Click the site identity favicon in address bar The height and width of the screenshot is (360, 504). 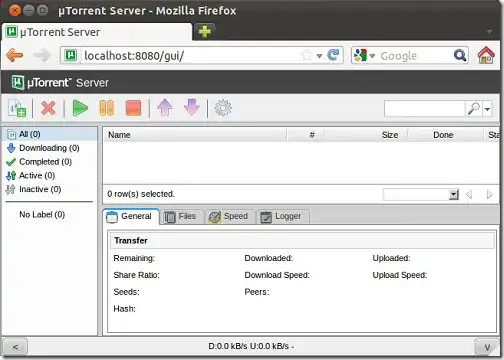[x=71, y=55]
